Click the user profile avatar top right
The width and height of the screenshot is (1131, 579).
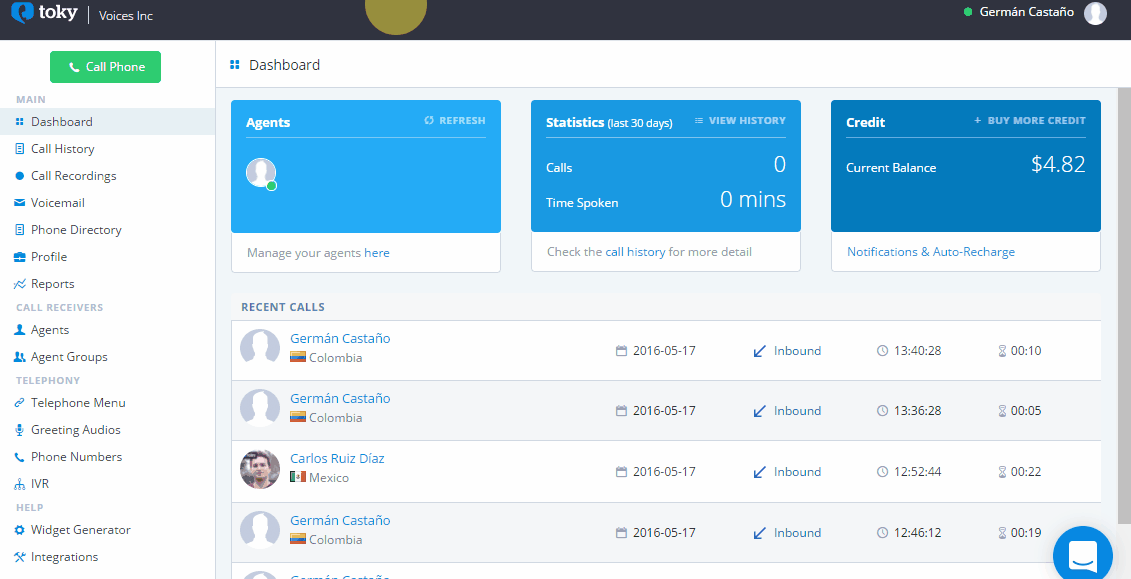tap(1095, 13)
